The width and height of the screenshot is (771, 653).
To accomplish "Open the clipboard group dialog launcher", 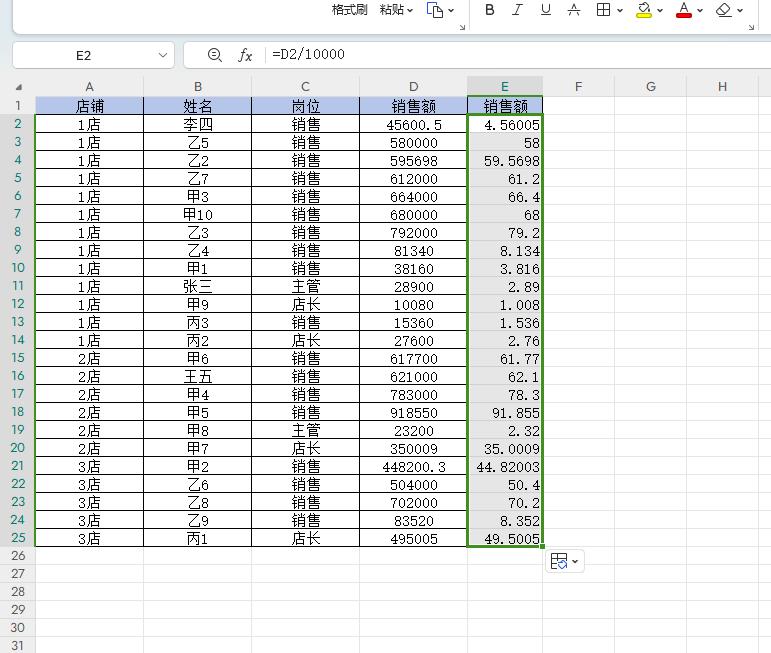I will [x=462, y=28].
